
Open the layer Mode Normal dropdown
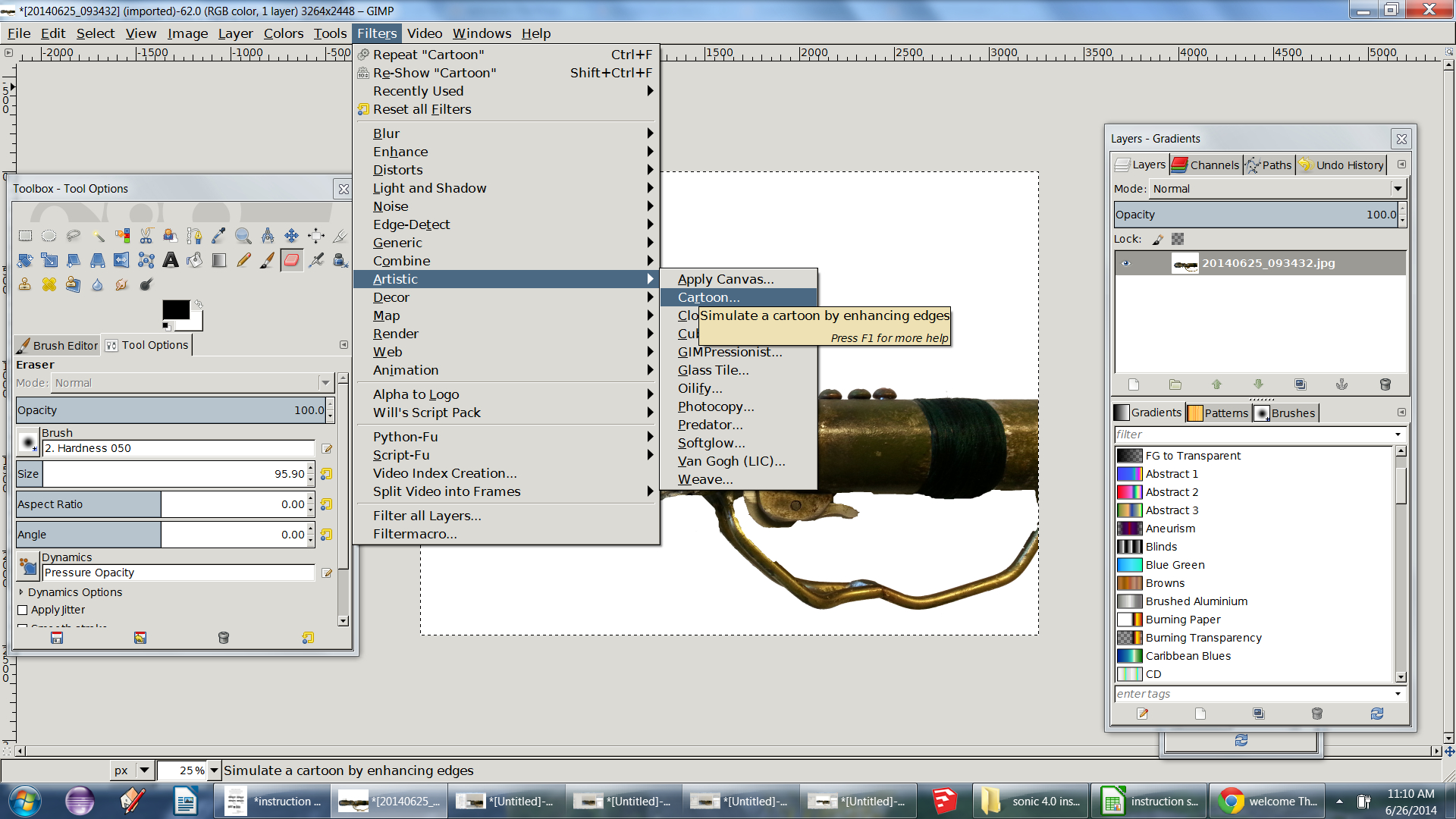pos(1279,189)
